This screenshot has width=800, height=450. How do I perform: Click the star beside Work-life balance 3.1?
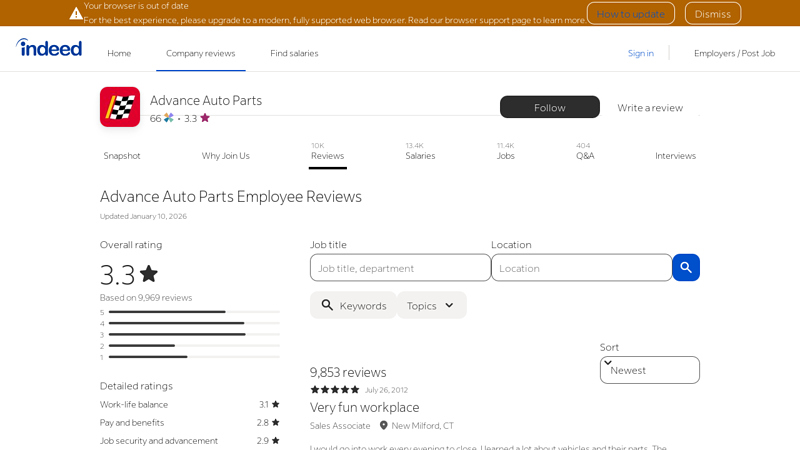(x=276, y=404)
